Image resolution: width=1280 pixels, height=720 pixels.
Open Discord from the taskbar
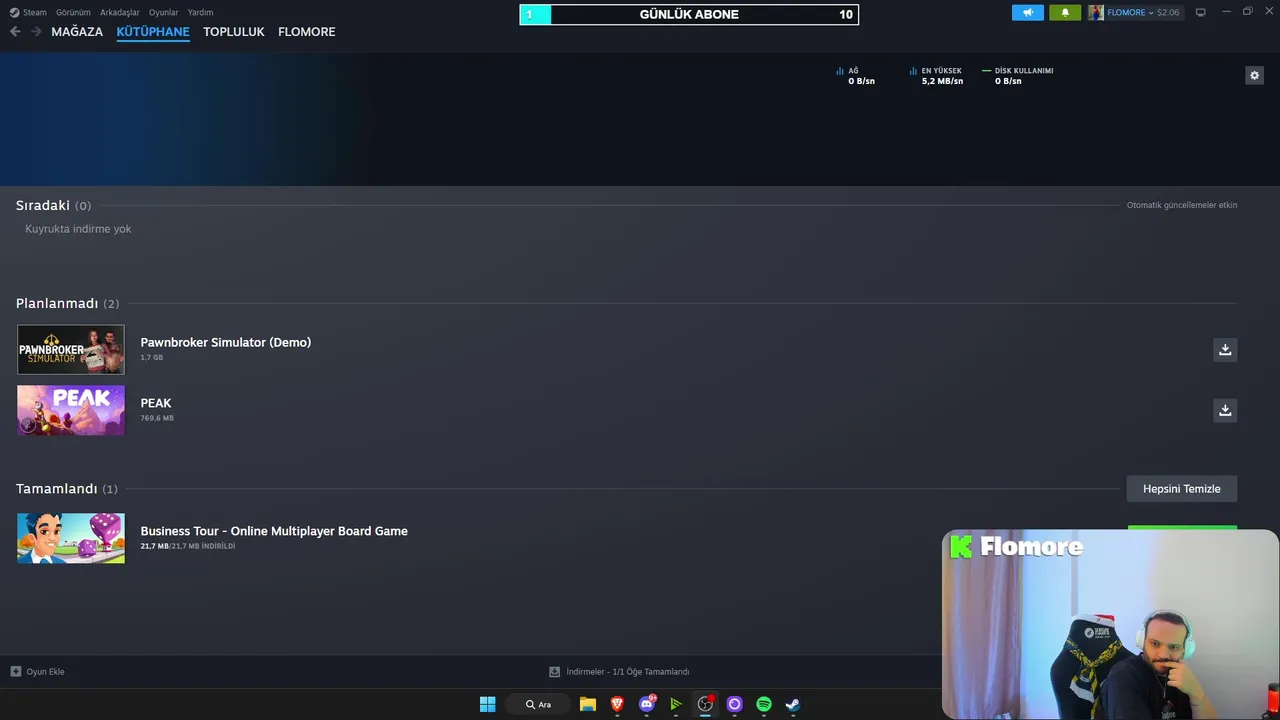(x=647, y=704)
